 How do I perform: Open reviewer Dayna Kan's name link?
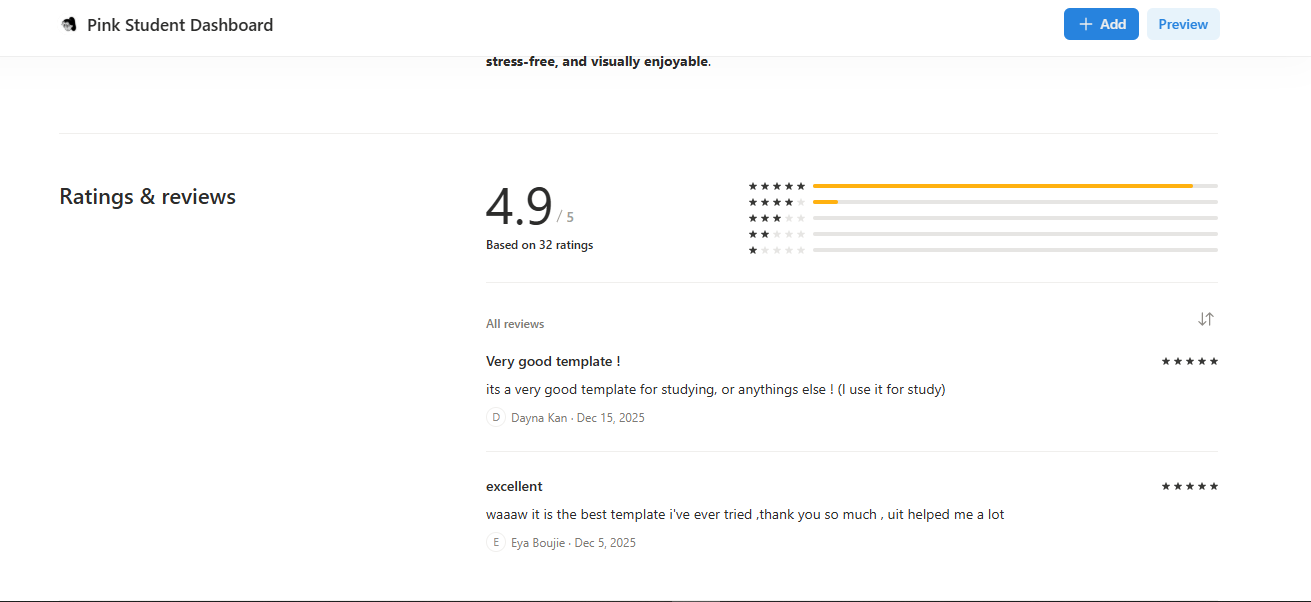tap(539, 418)
